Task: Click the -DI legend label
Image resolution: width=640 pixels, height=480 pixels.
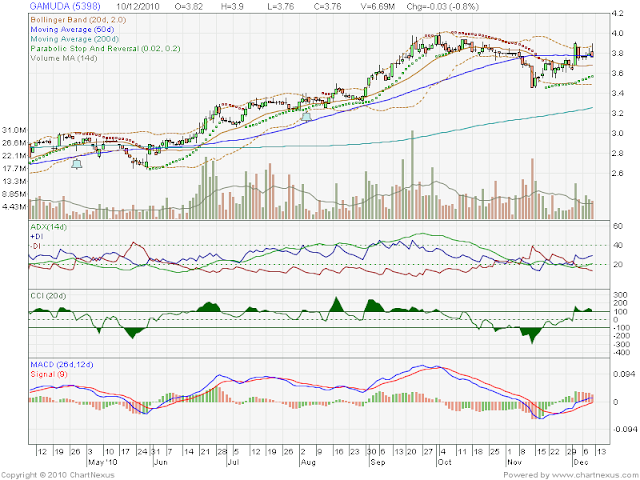Action: (36, 246)
